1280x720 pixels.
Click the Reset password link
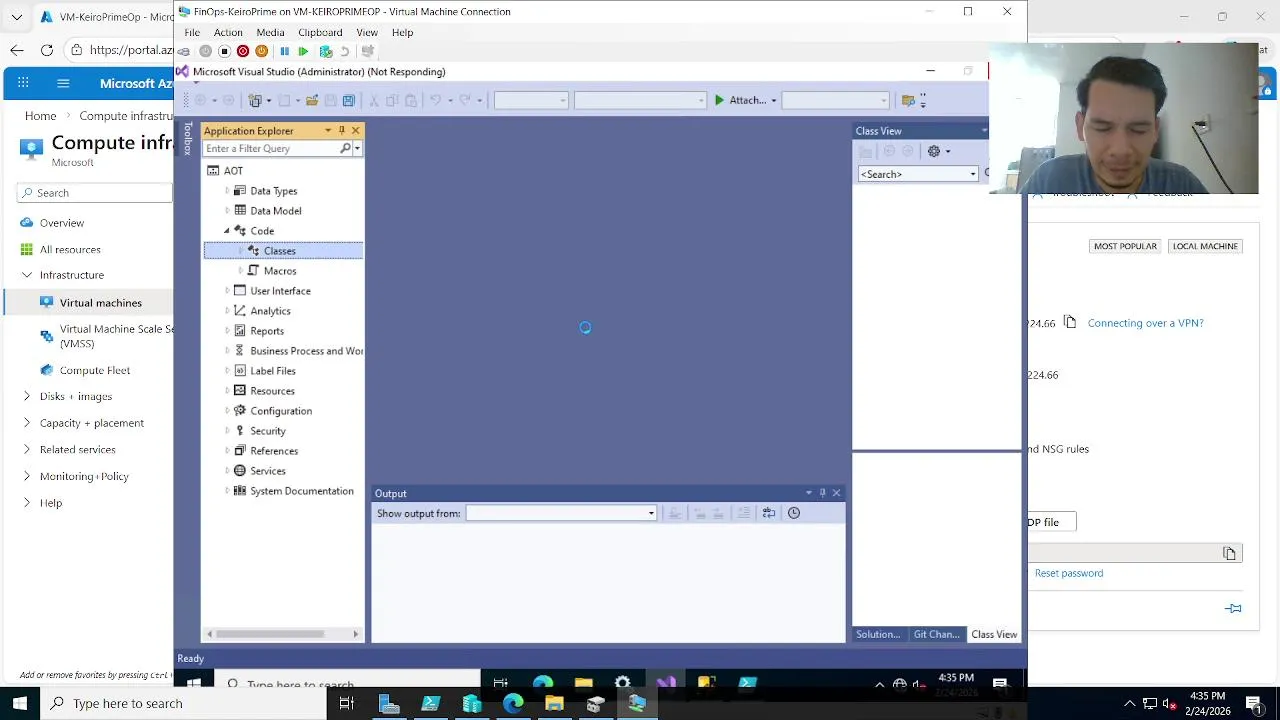1069,573
